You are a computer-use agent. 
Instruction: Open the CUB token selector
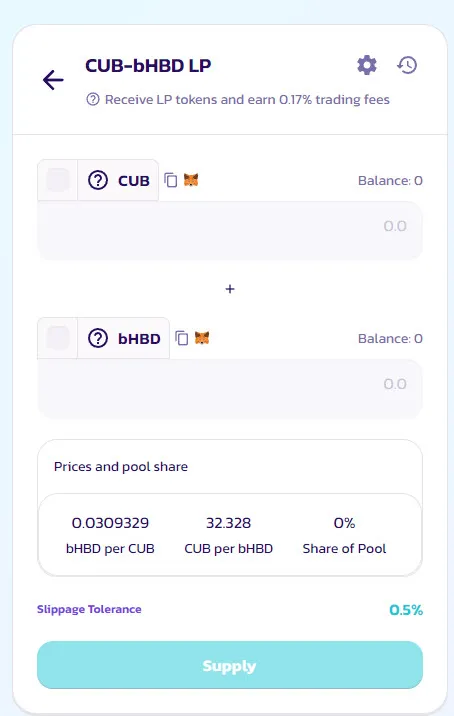[118, 180]
